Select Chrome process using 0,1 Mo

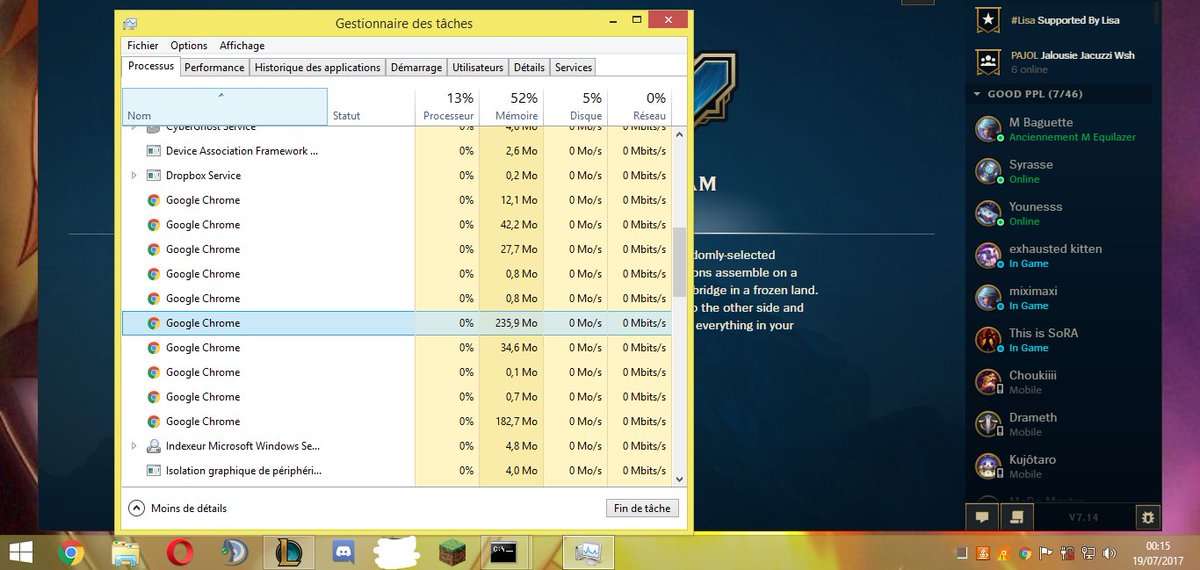point(396,372)
